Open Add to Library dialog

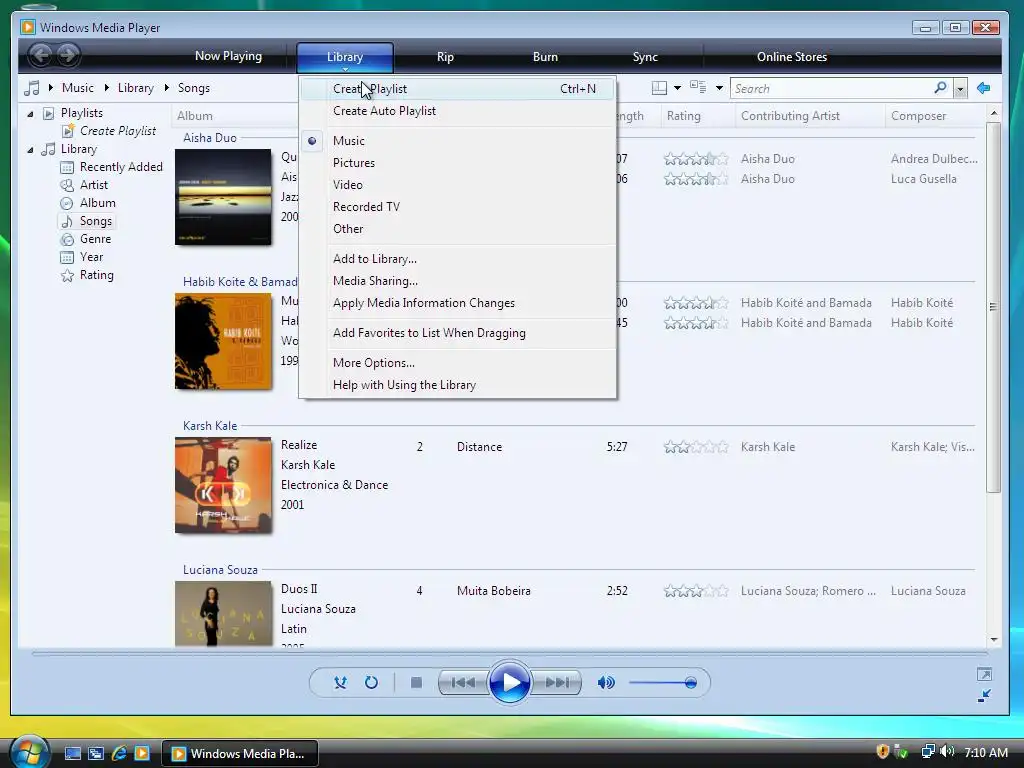457,259
